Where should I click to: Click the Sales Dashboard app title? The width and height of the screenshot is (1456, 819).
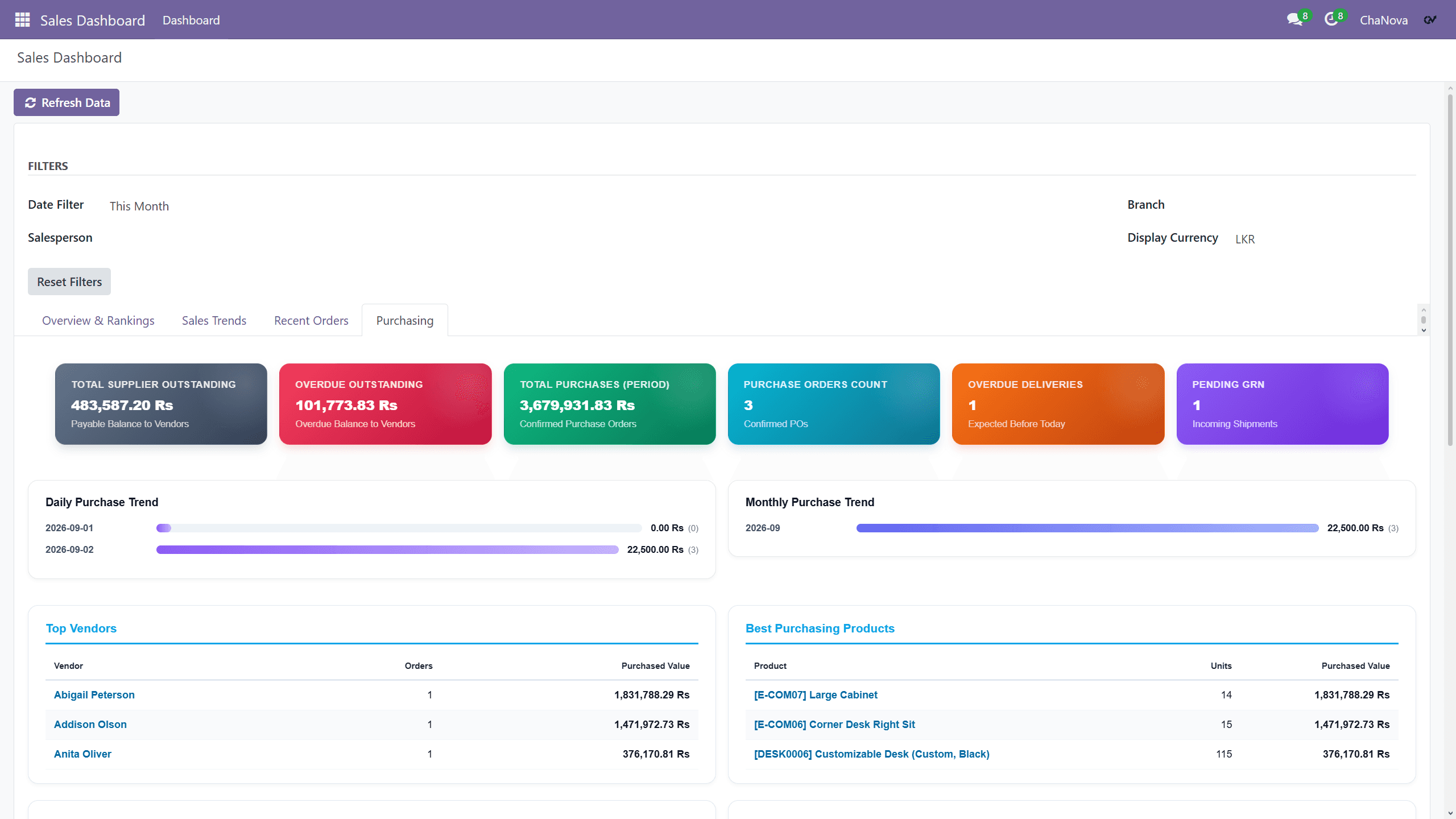click(x=93, y=20)
